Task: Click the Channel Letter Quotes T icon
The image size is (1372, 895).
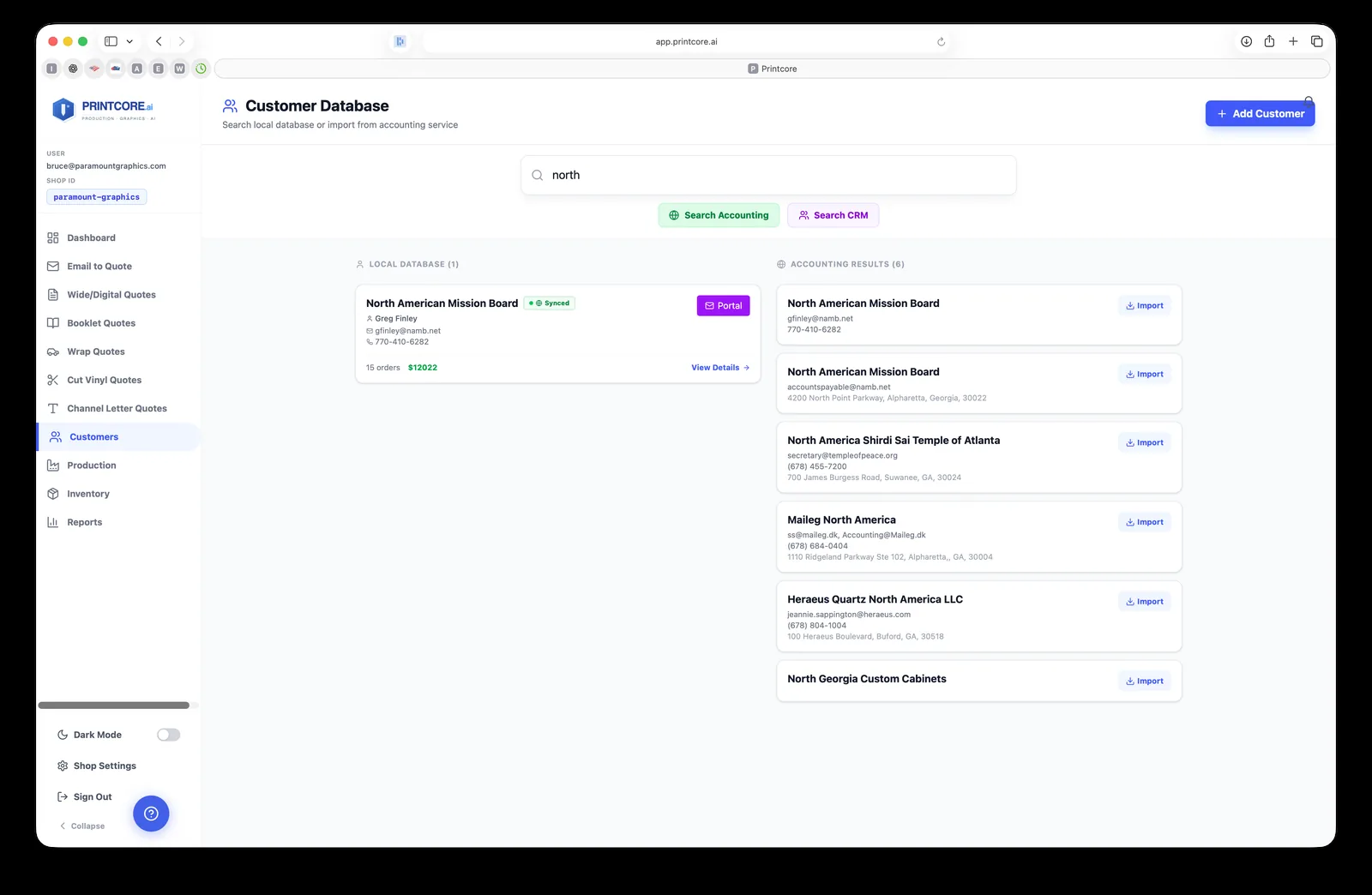Action: pos(53,408)
